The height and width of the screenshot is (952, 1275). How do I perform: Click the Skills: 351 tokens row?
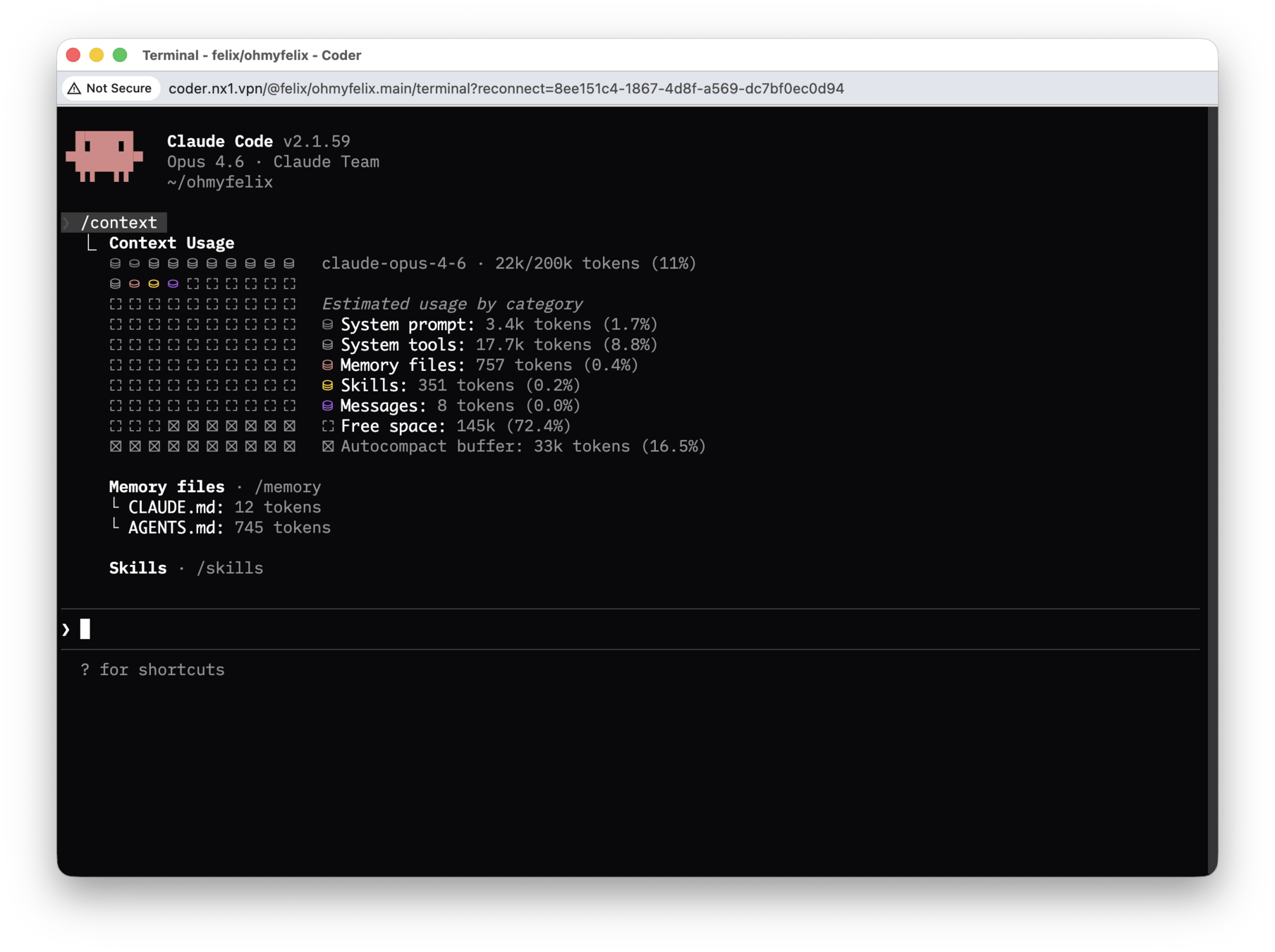451,386
